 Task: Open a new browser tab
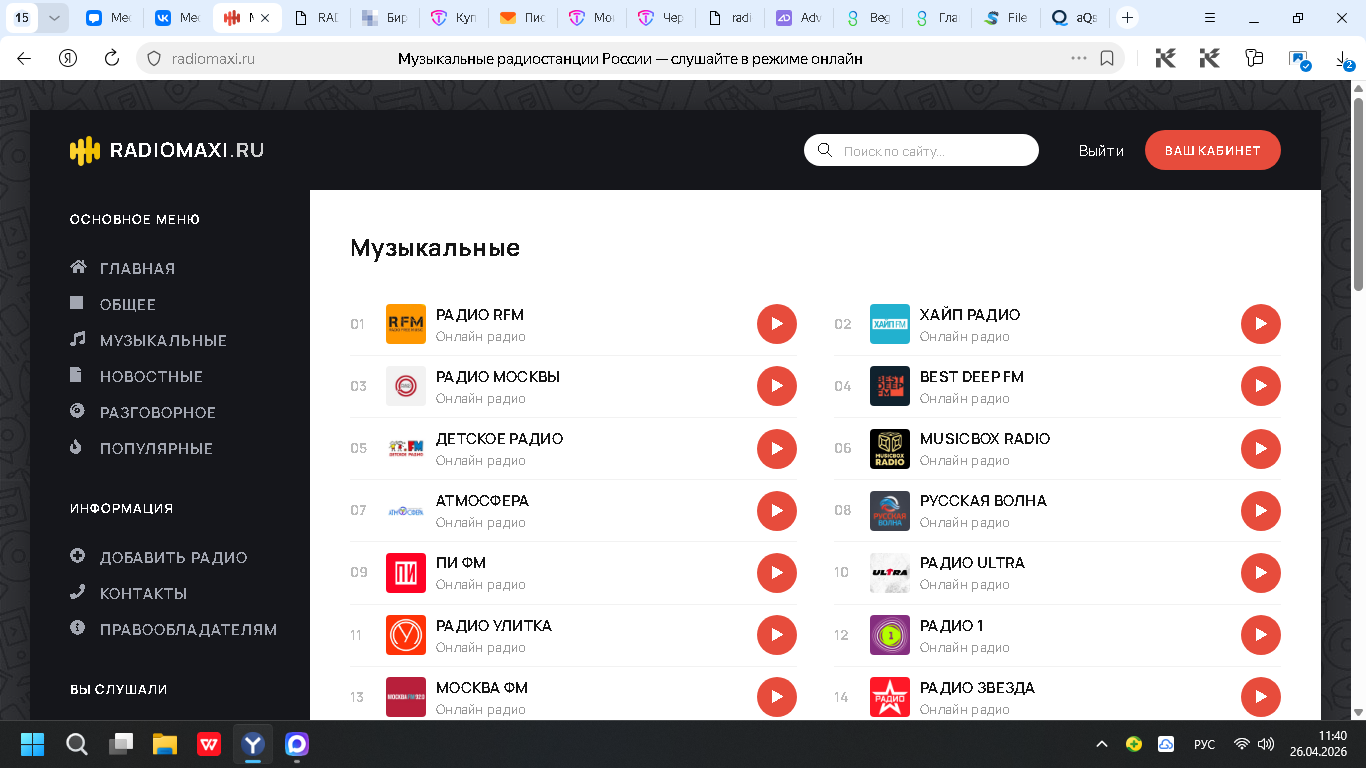(x=1127, y=18)
